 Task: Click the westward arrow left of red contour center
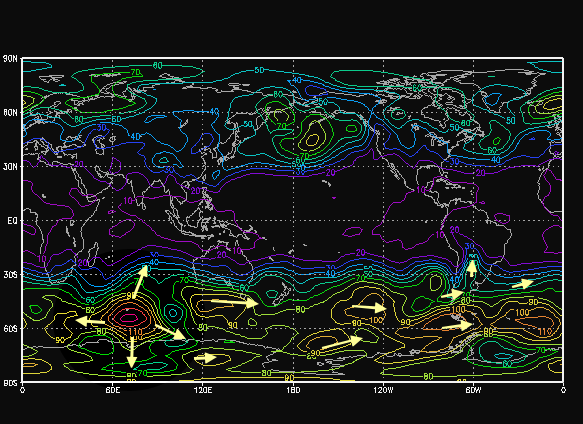90,321
